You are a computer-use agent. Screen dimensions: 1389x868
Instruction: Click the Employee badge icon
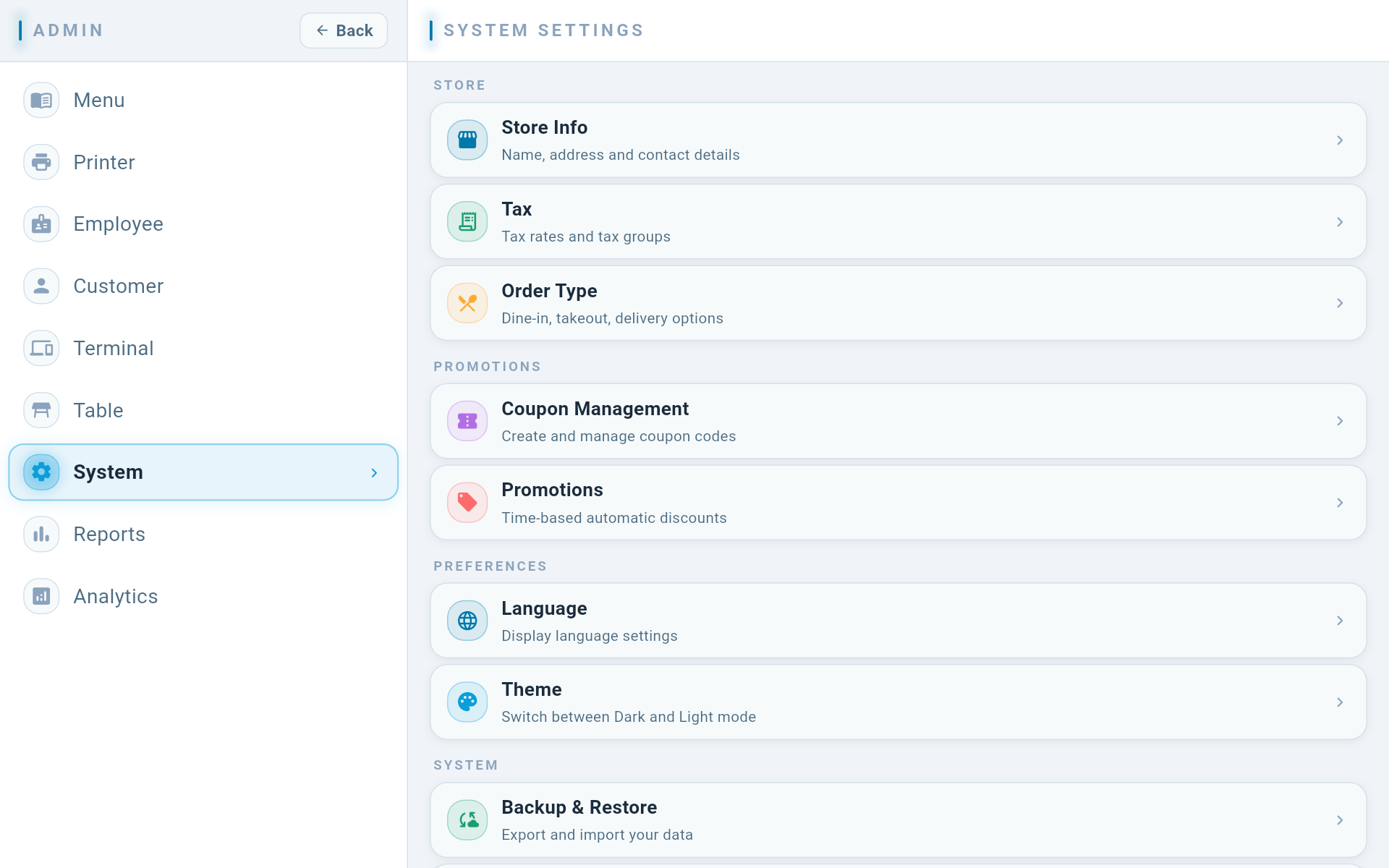click(41, 224)
